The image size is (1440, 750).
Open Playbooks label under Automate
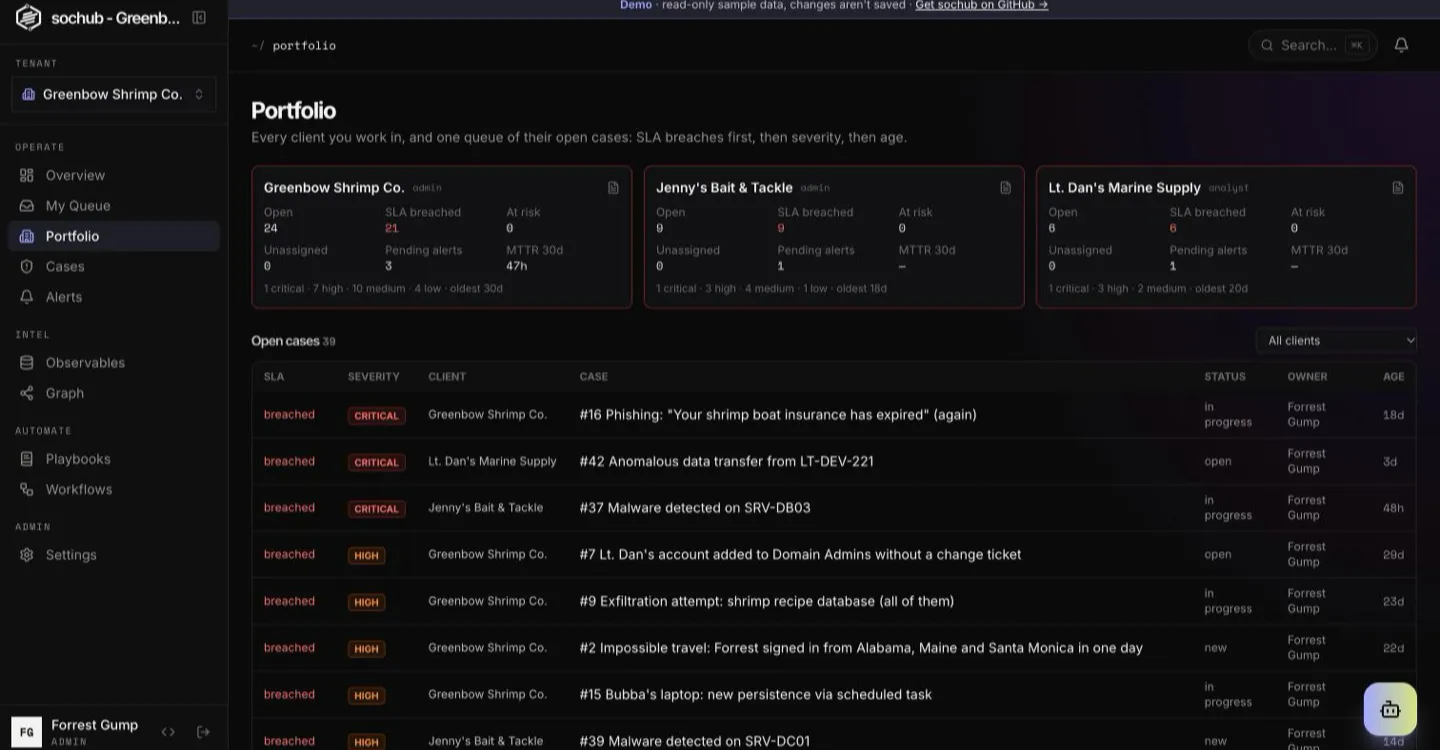click(x=78, y=459)
